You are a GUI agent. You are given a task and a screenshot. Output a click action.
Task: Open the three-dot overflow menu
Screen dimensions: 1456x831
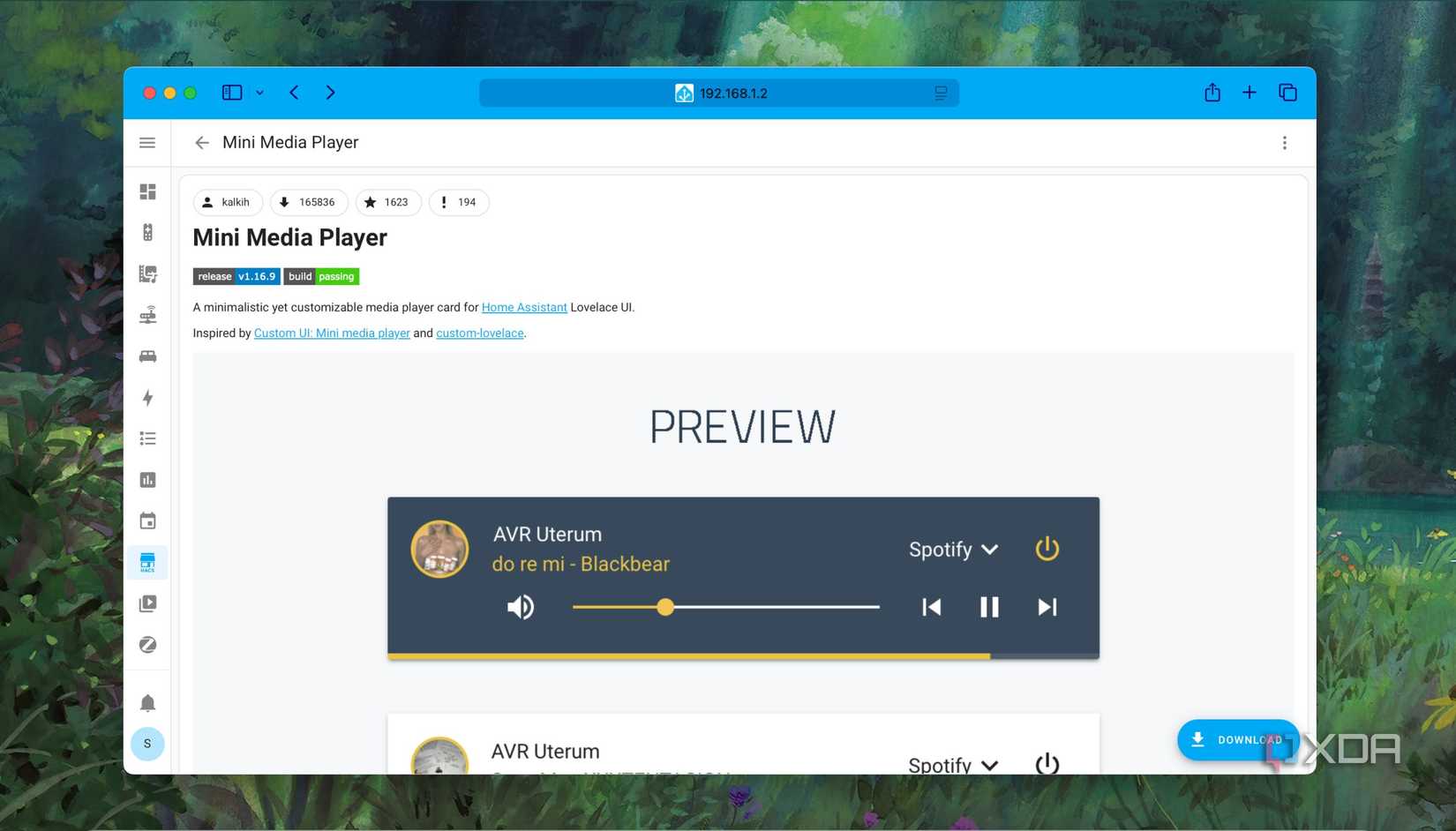(1285, 142)
